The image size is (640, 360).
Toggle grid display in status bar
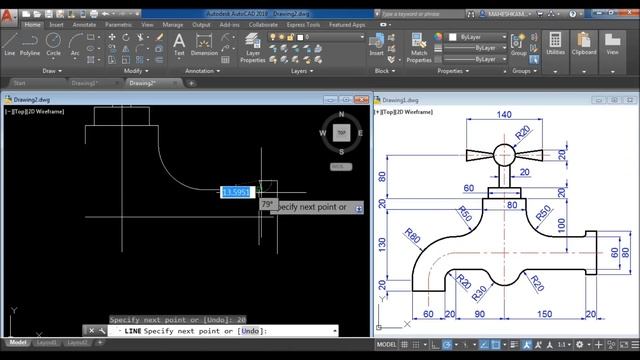(x=404, y=344)
